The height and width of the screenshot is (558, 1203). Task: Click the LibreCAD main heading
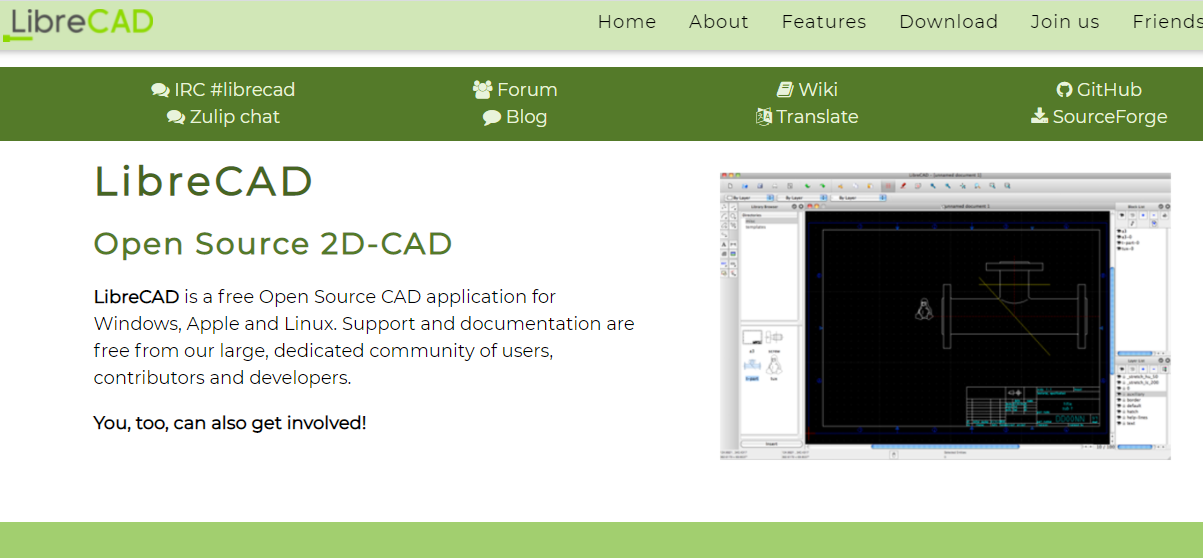(x=204, y=181)
